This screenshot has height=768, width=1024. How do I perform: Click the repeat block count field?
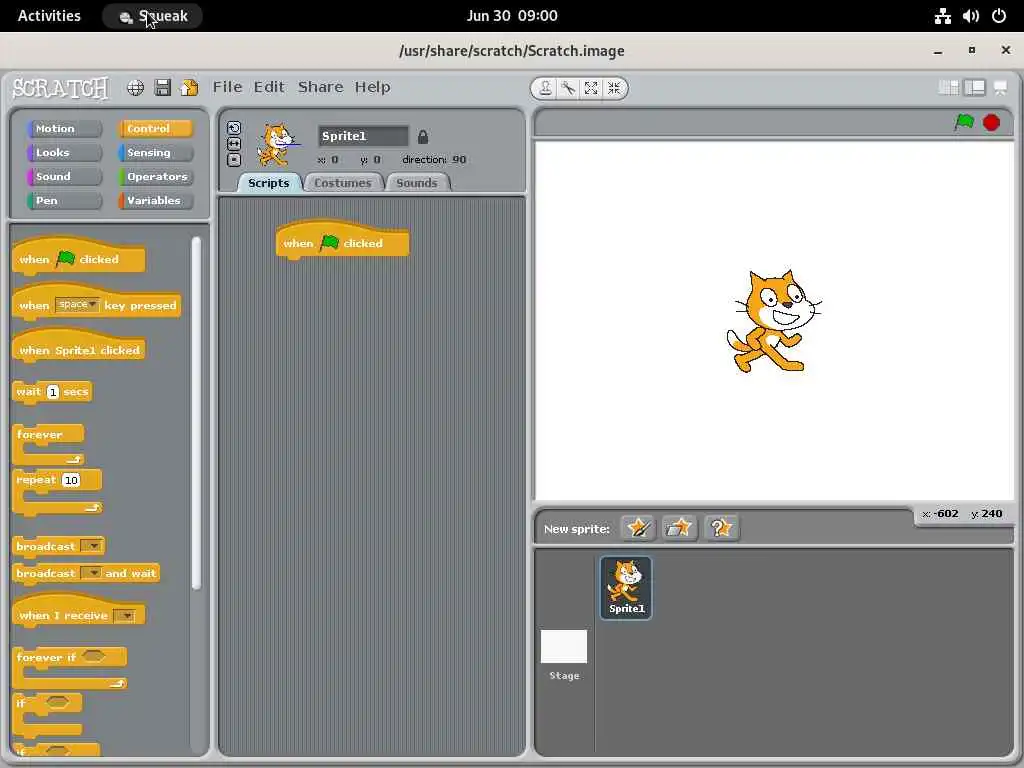pos(71,481)
